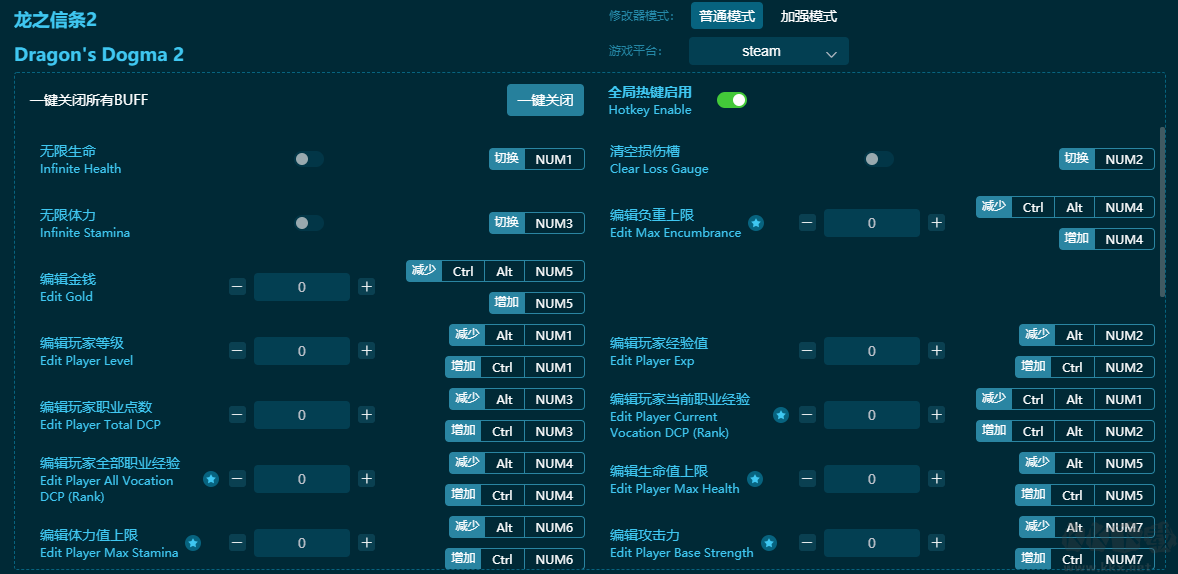The image size is (1178, 574).
Task: Open the steam platform dropdown
Action: pos(769,52)
